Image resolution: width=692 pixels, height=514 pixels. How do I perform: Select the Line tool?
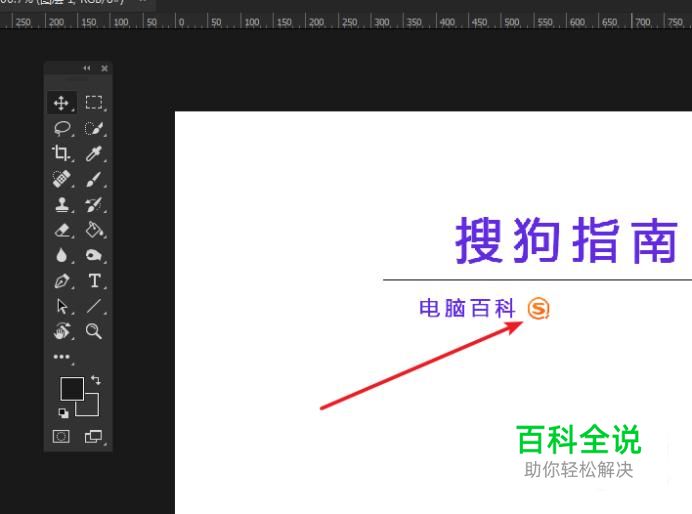point(94,306)
